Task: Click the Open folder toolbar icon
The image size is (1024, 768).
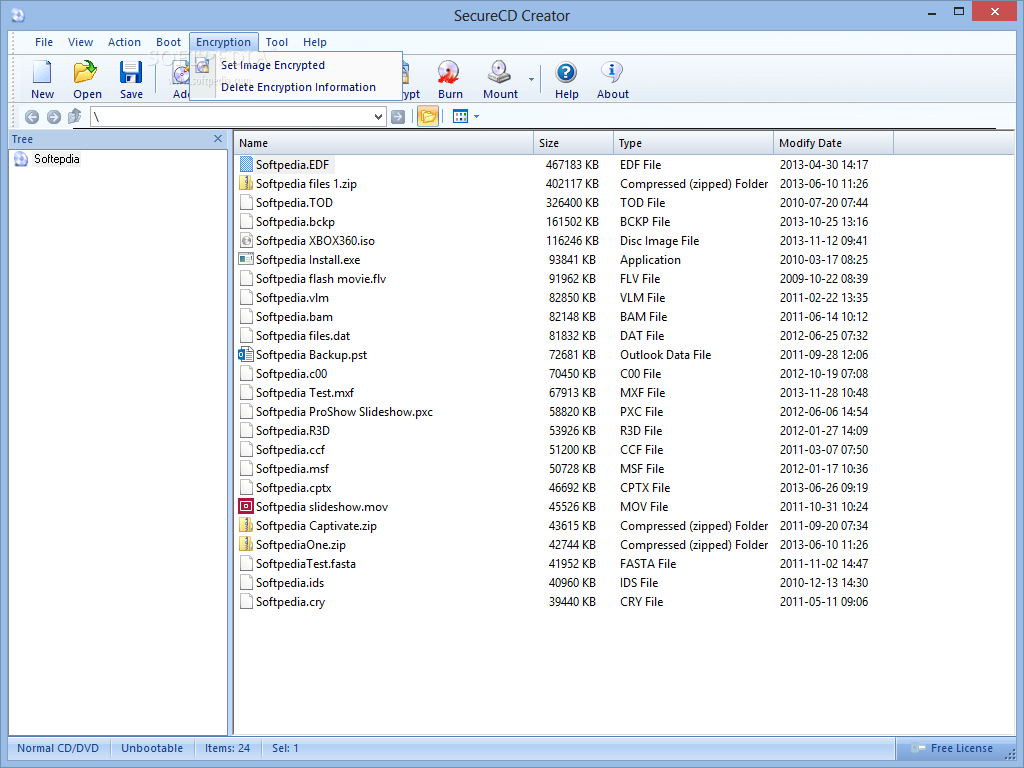Action: [x=86, y=72]
